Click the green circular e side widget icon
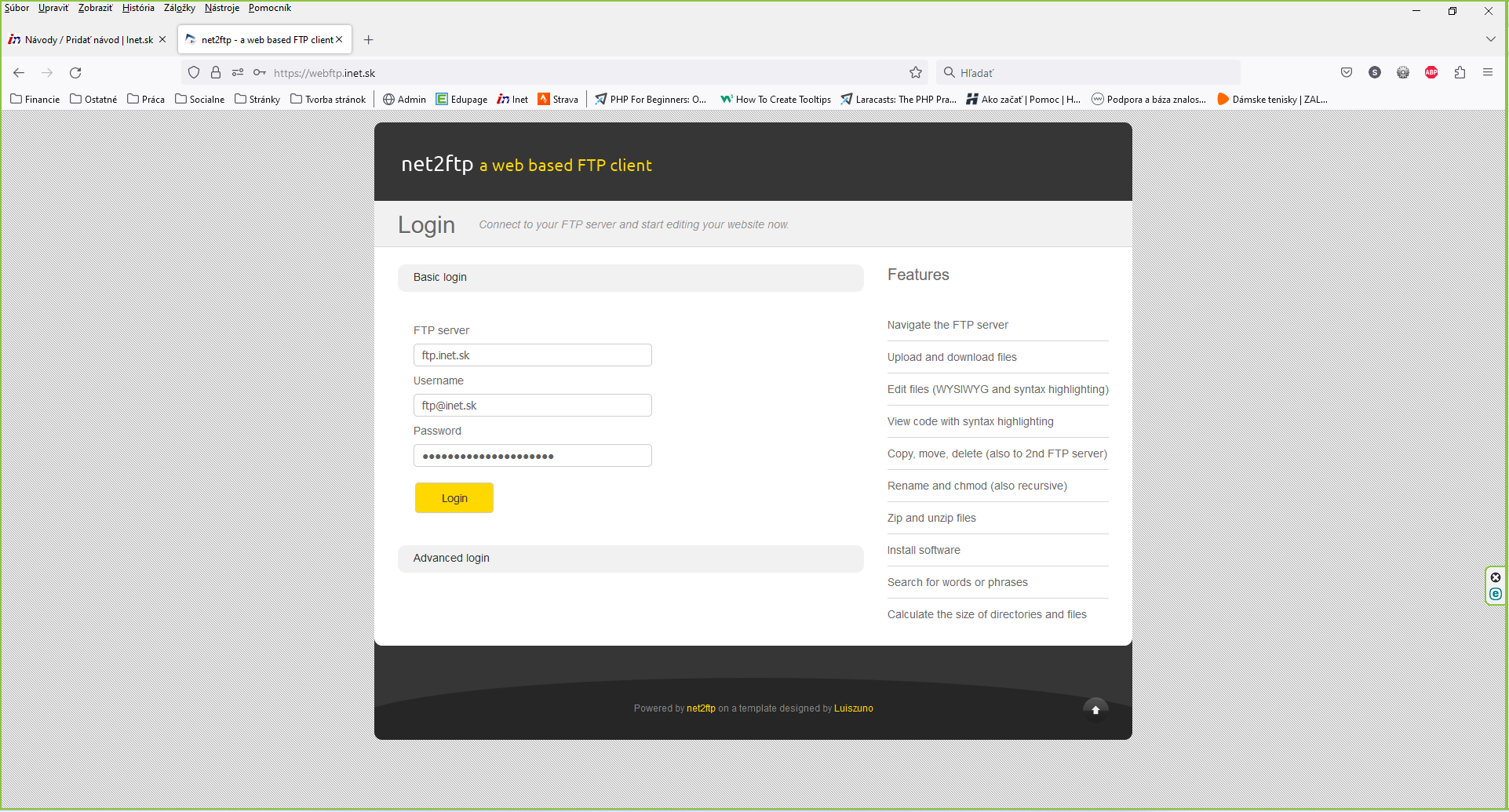The image size is (1509, 812). (1496, 594)
